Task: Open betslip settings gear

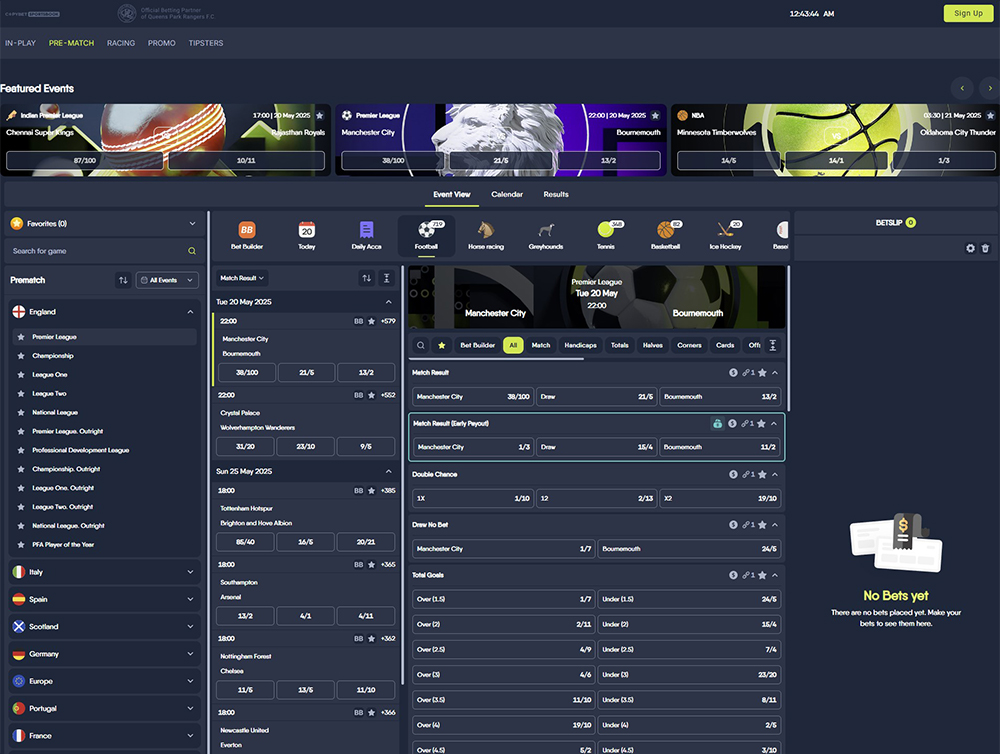Action: (x=970, y=248)
